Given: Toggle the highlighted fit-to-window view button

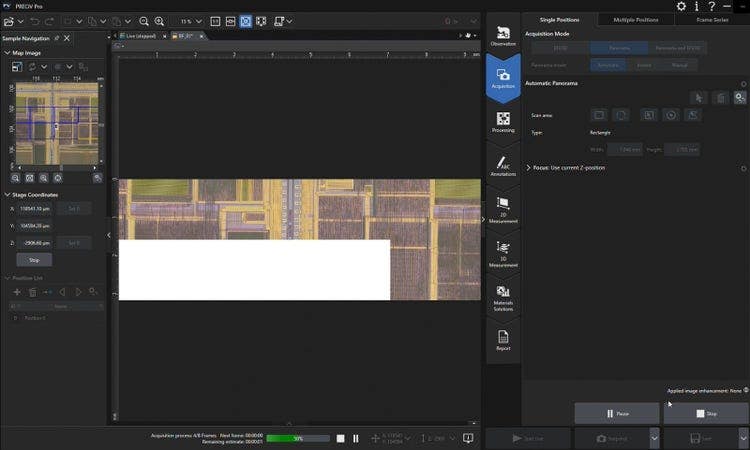Looking at the screenshot, I should (x=245, y=21).
